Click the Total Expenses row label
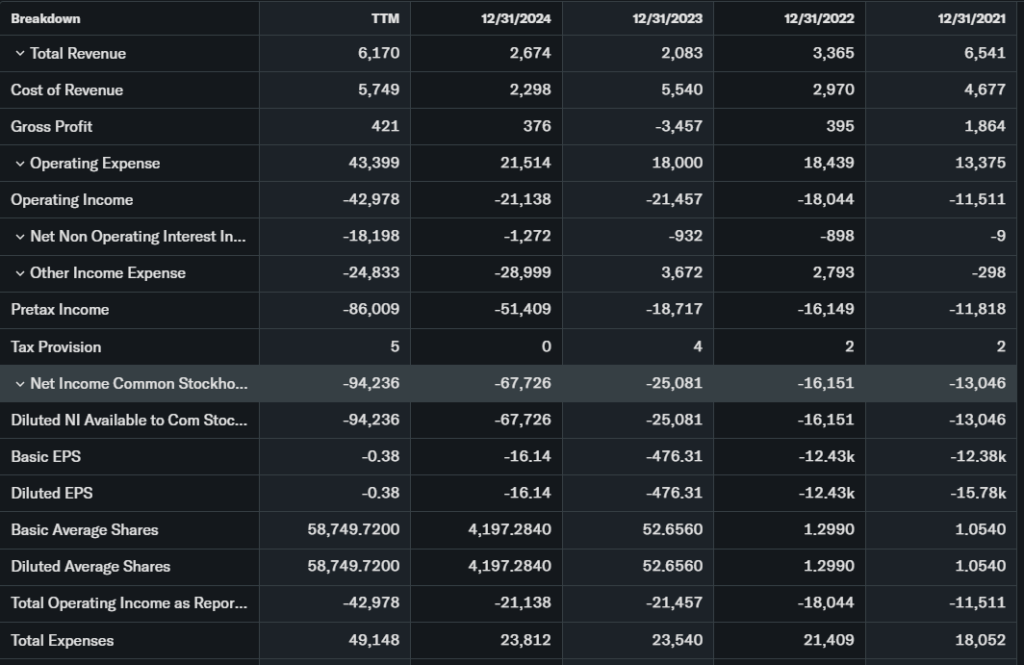This screenshot has height=665, width=1024. pyautogui.click(x=62, y=641)
